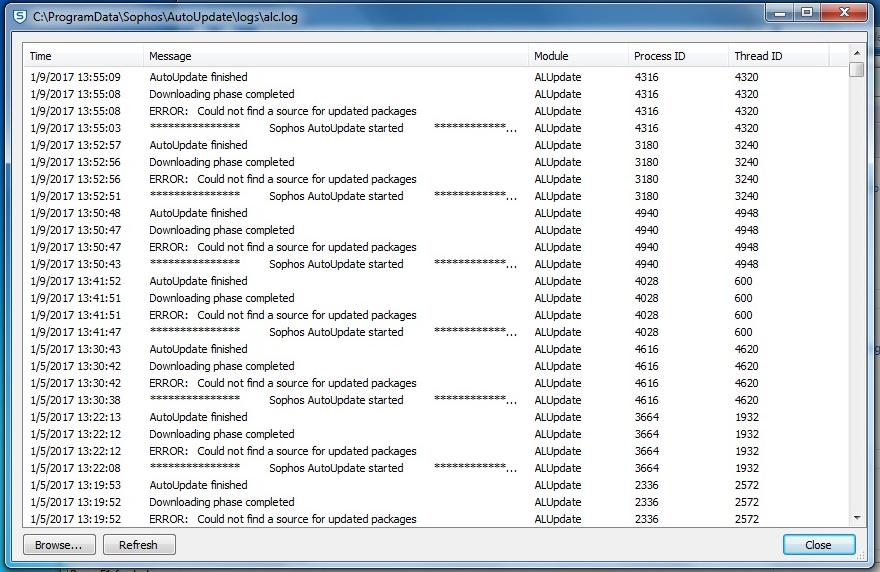Select Sophos AutoUpdate started row at 13:55:03
This screenshot has width=880, height=572.
[436, 128]
